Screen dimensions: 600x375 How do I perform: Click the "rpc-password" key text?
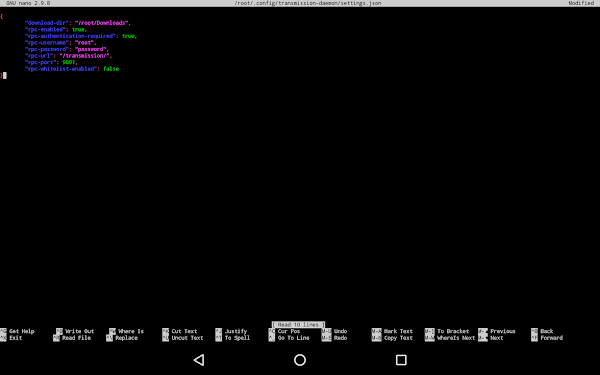[47, 49]
